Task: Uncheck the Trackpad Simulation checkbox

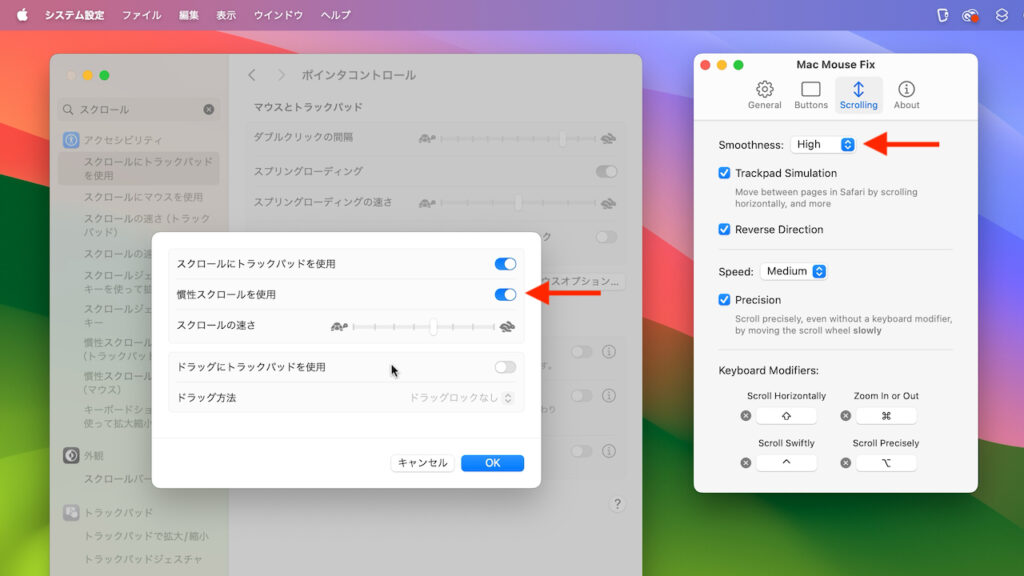Action: click(722, 171)
